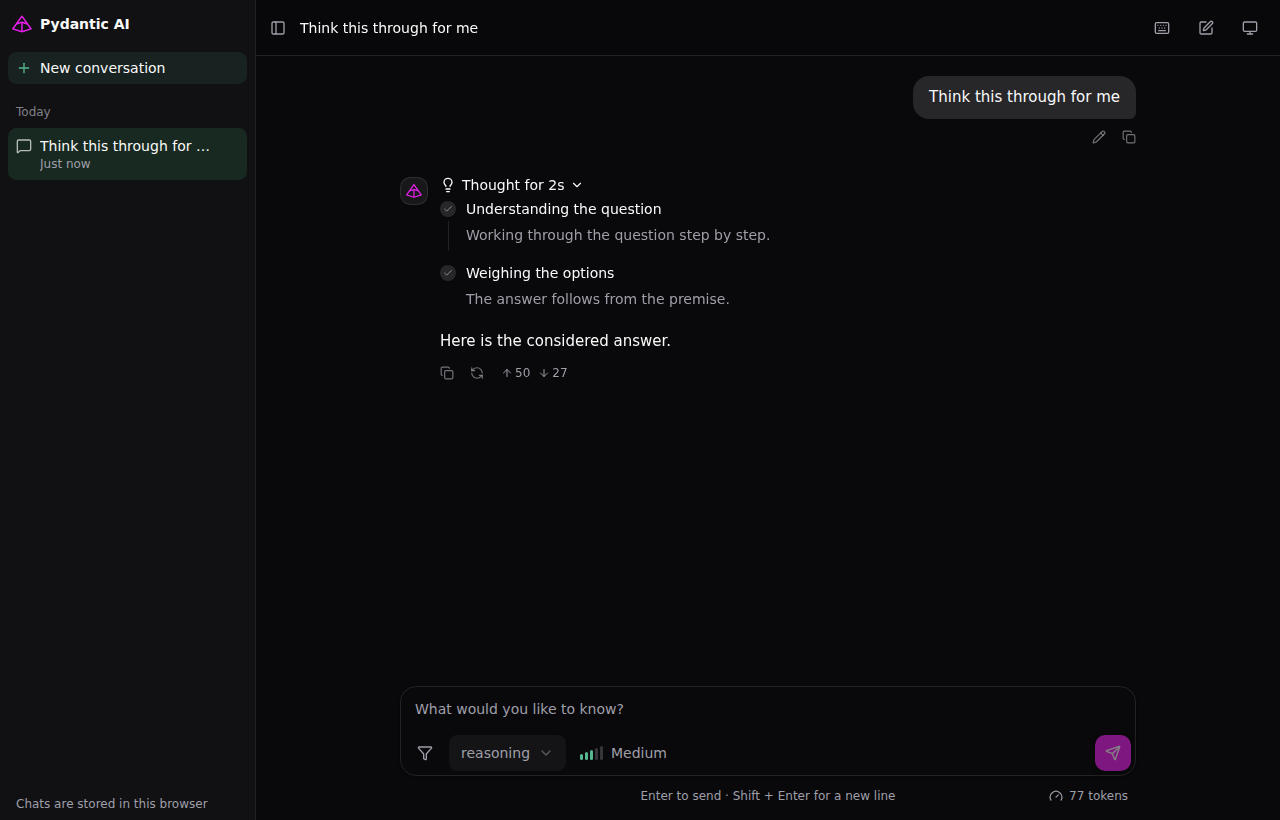Toggle the "Weighing the options" step

point(540,273)
